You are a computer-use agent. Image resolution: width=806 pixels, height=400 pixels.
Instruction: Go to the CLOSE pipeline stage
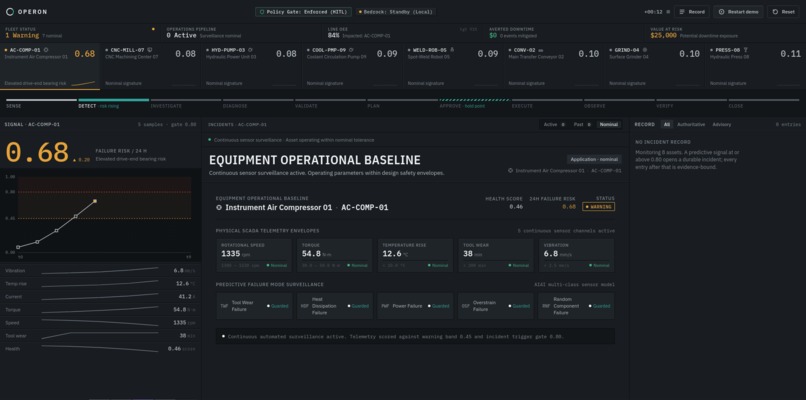point(764,103)
